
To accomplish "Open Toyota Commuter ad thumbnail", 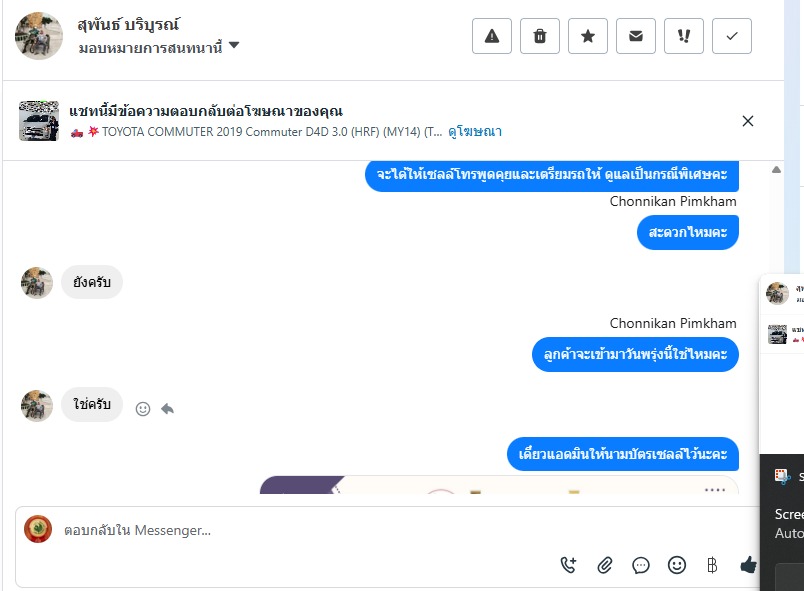I will point(39,121).
